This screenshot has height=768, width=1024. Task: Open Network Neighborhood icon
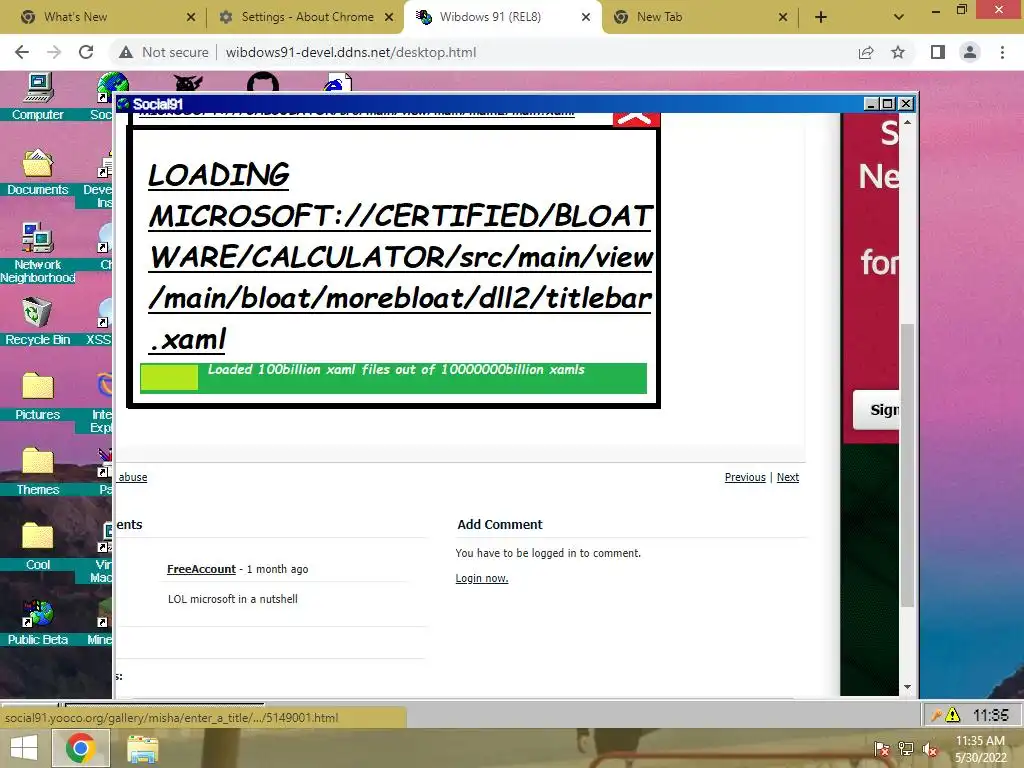pyautogui.click(x=38, y=253)
